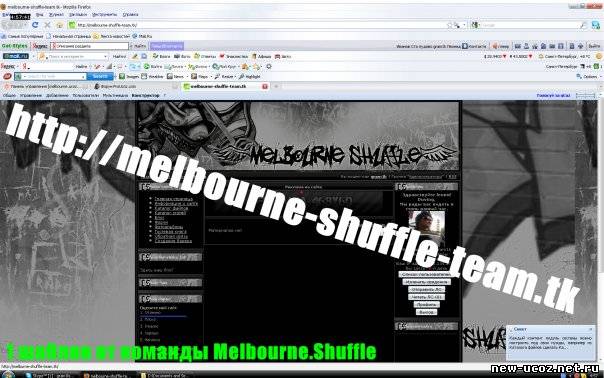Click the stop loading X icon

click(x=47, y=25)
